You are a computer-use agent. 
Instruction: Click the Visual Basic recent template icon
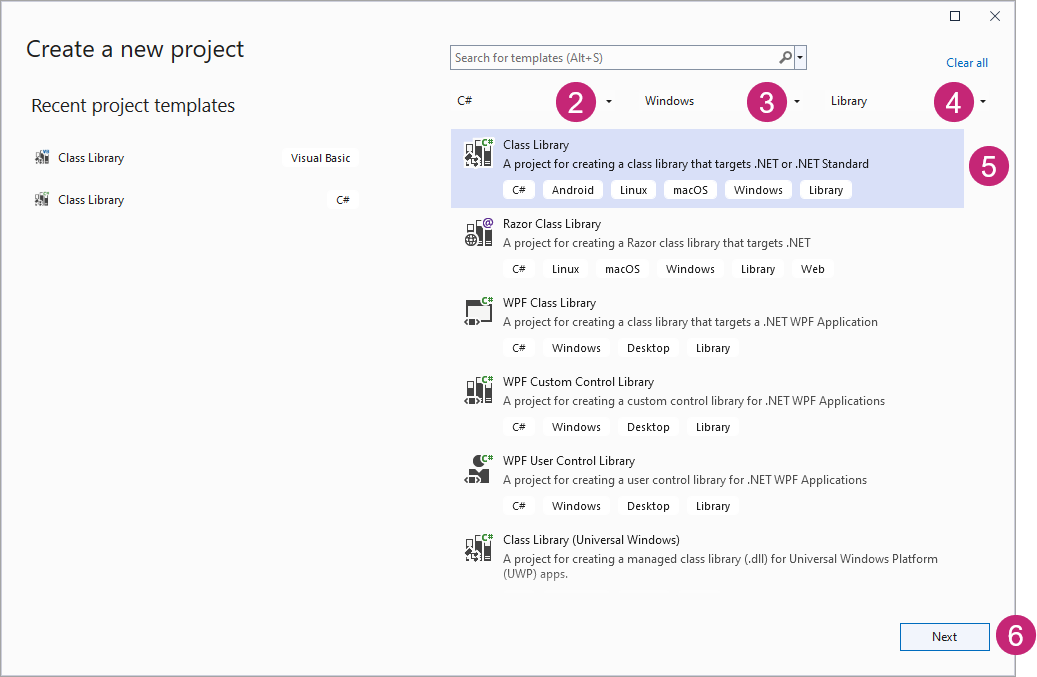[42, 158]
